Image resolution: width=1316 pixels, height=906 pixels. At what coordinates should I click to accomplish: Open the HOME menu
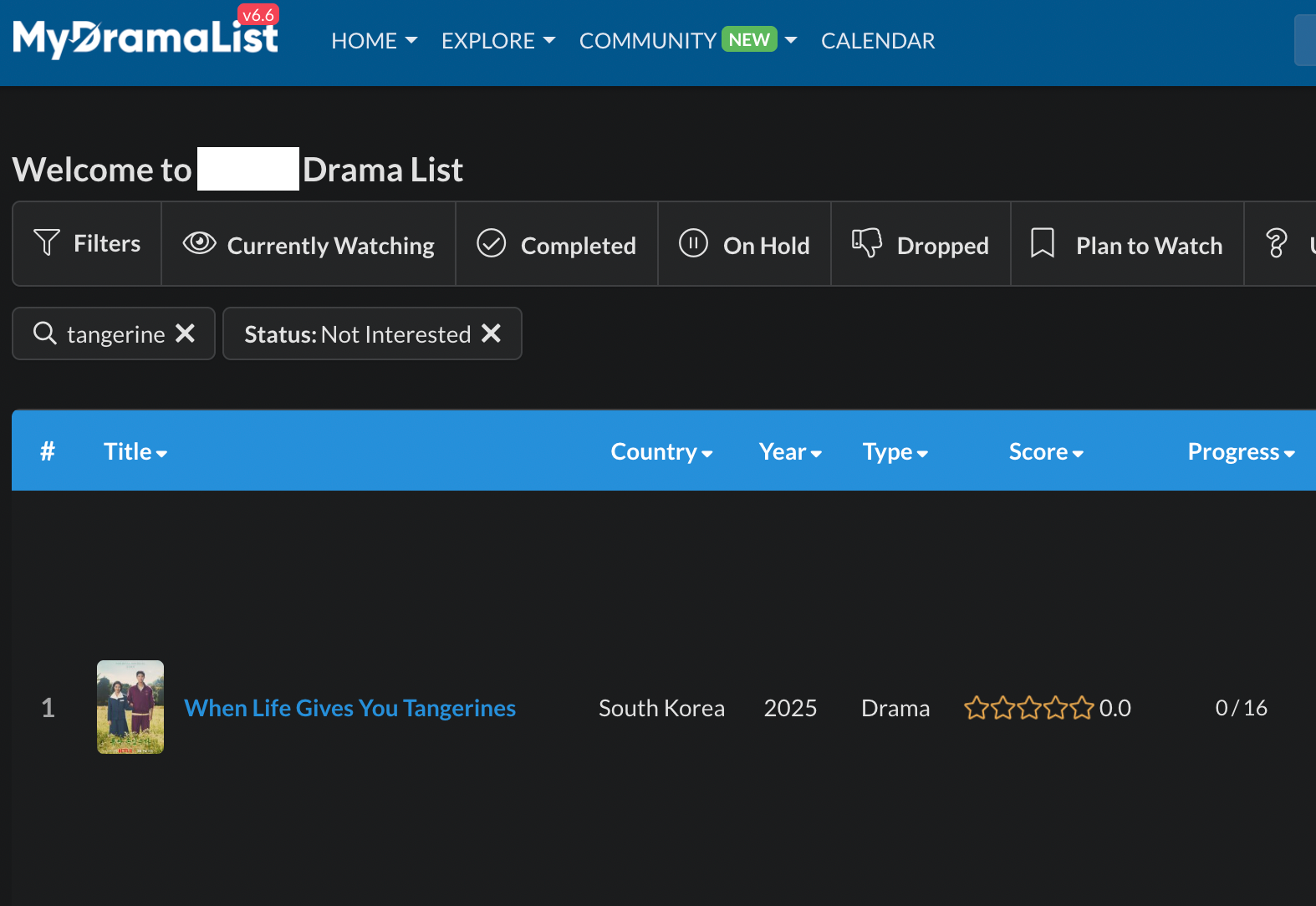click(374, 41)
